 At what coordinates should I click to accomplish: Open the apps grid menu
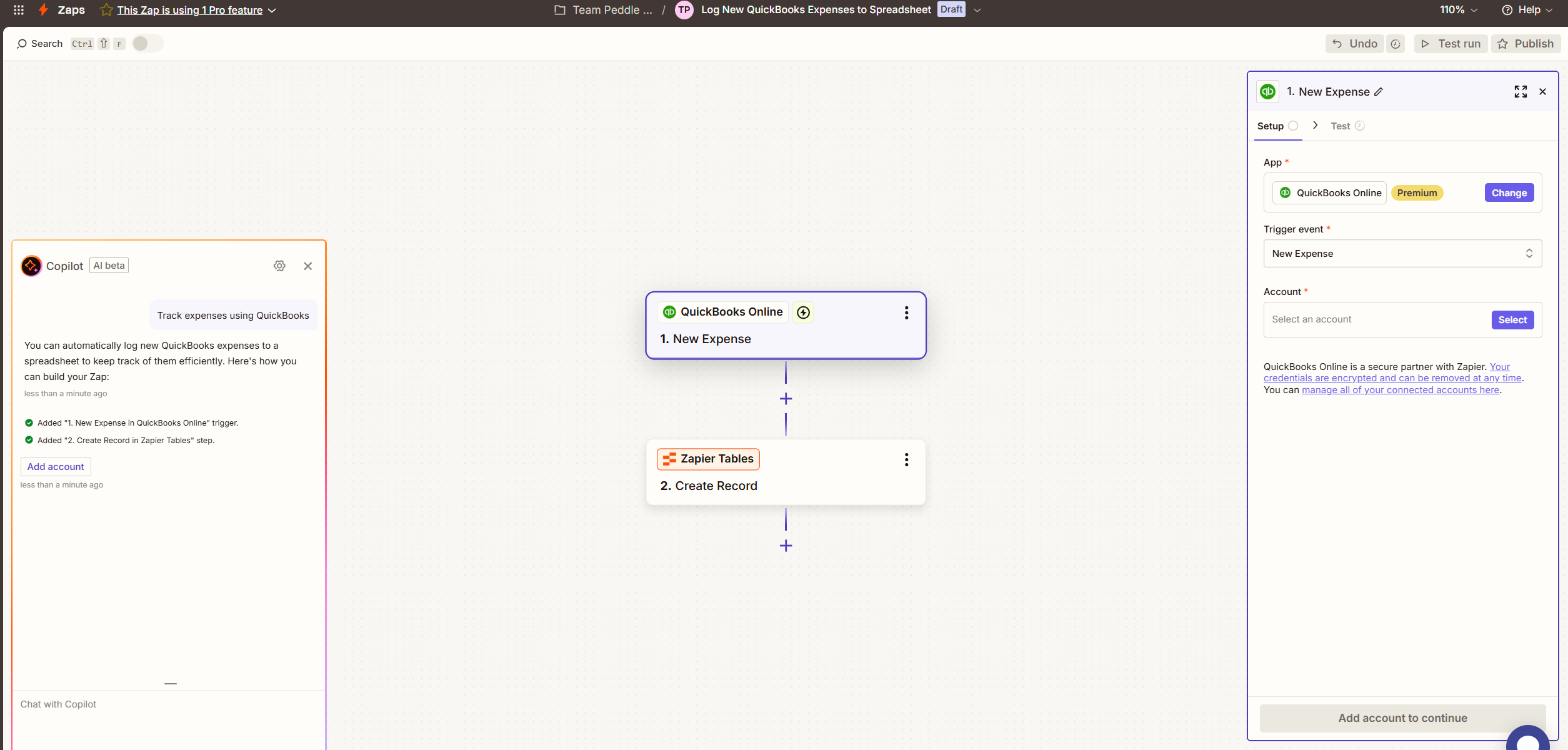coord(19,10)
